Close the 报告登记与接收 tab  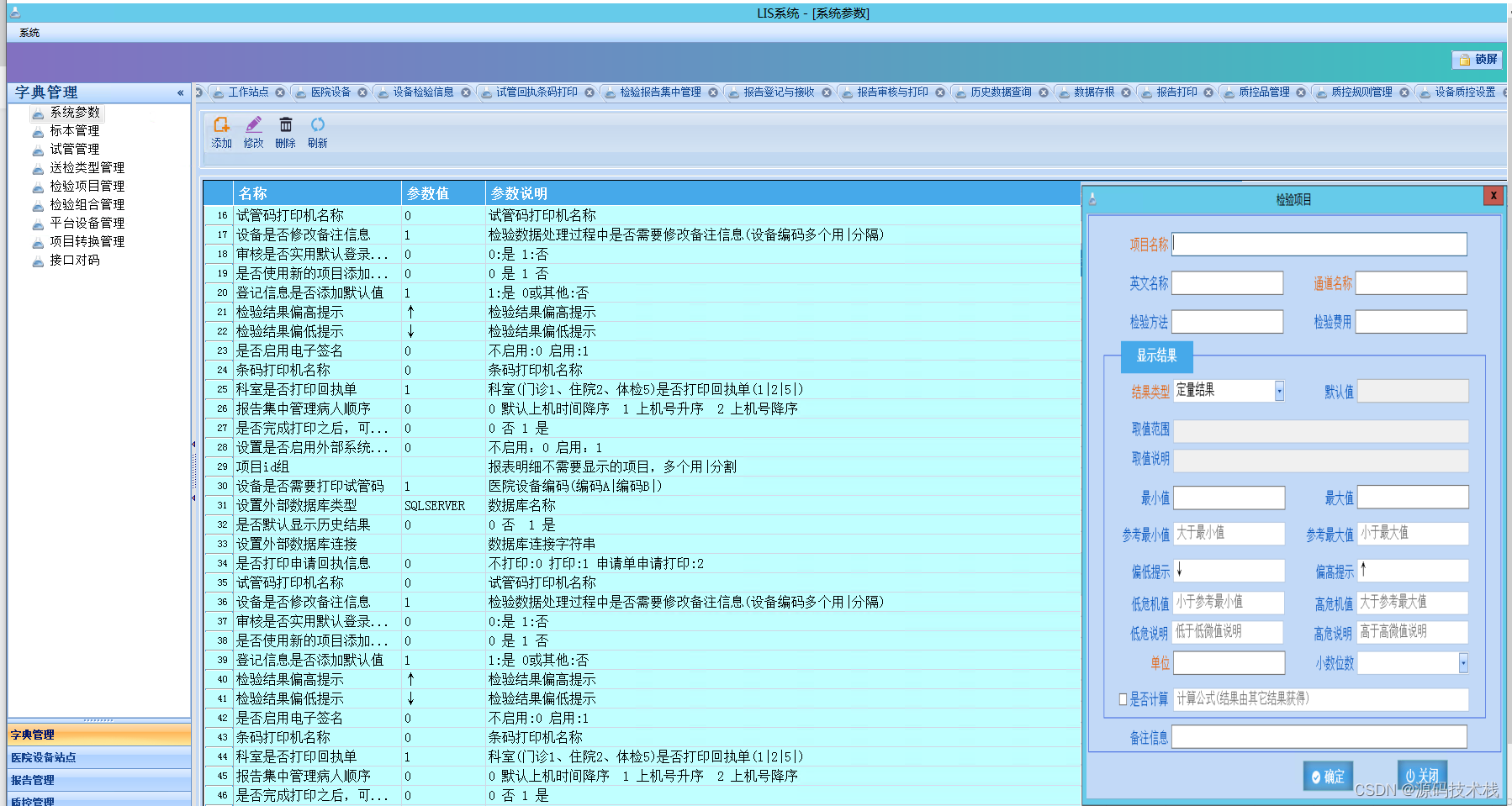[x=827, y=92]
